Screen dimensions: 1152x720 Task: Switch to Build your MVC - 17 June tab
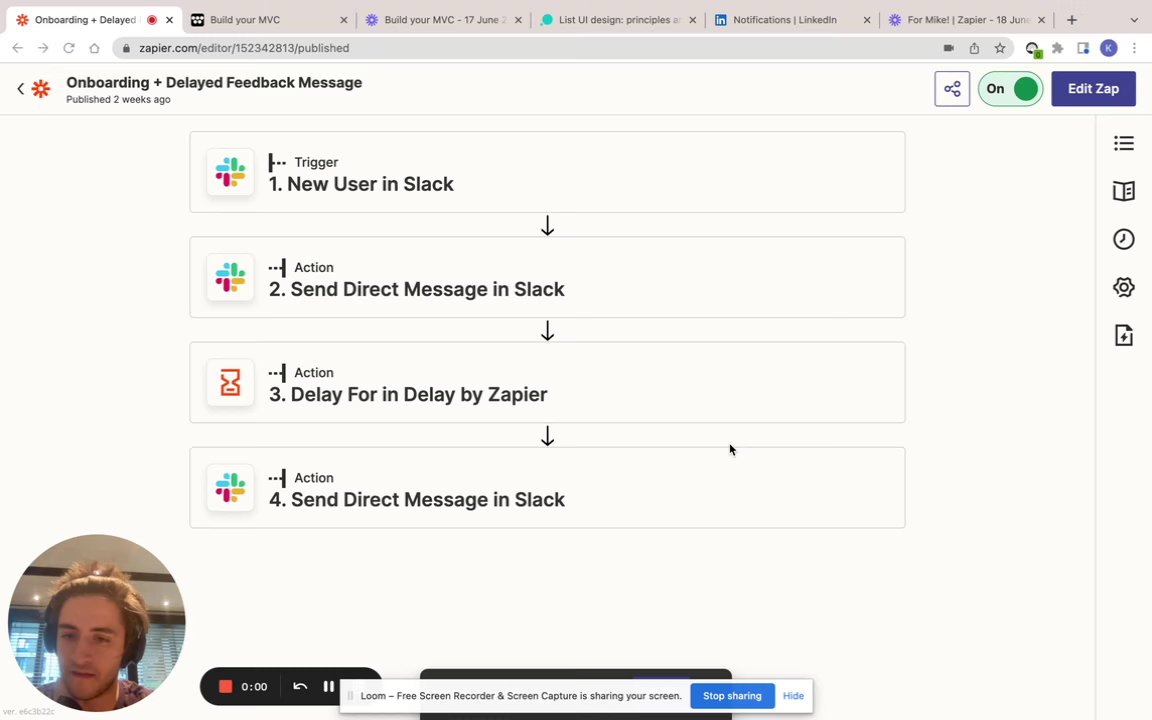point(442,20)
